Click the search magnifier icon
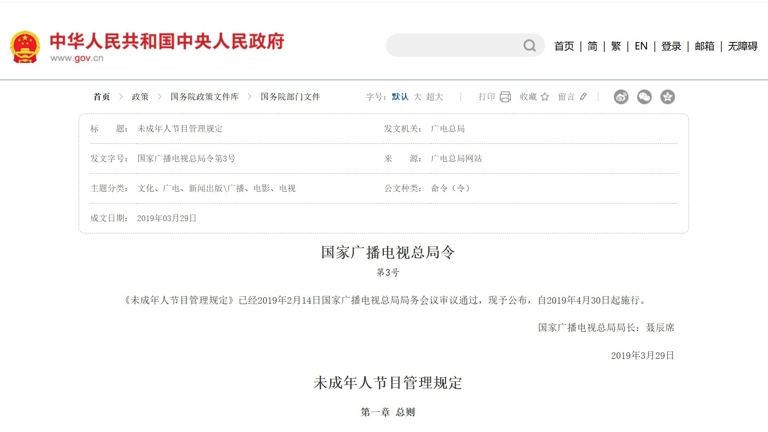Image resolution: width=768 pixels, height=432 pixels. (529, 46)
